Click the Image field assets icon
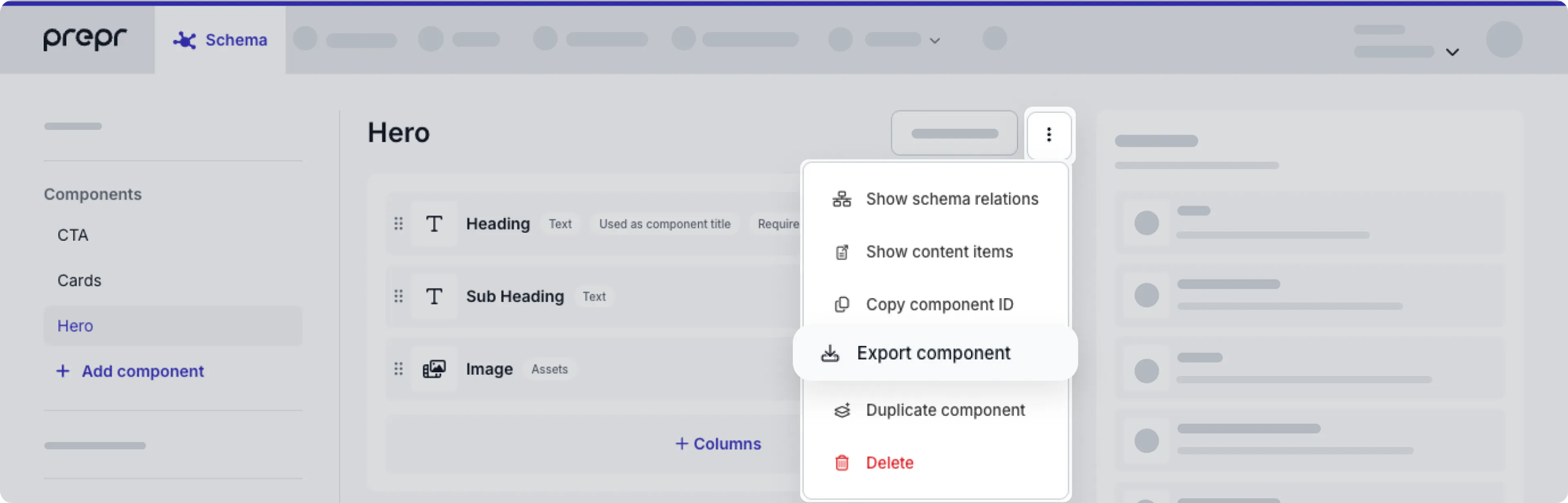 click(434, 369)
